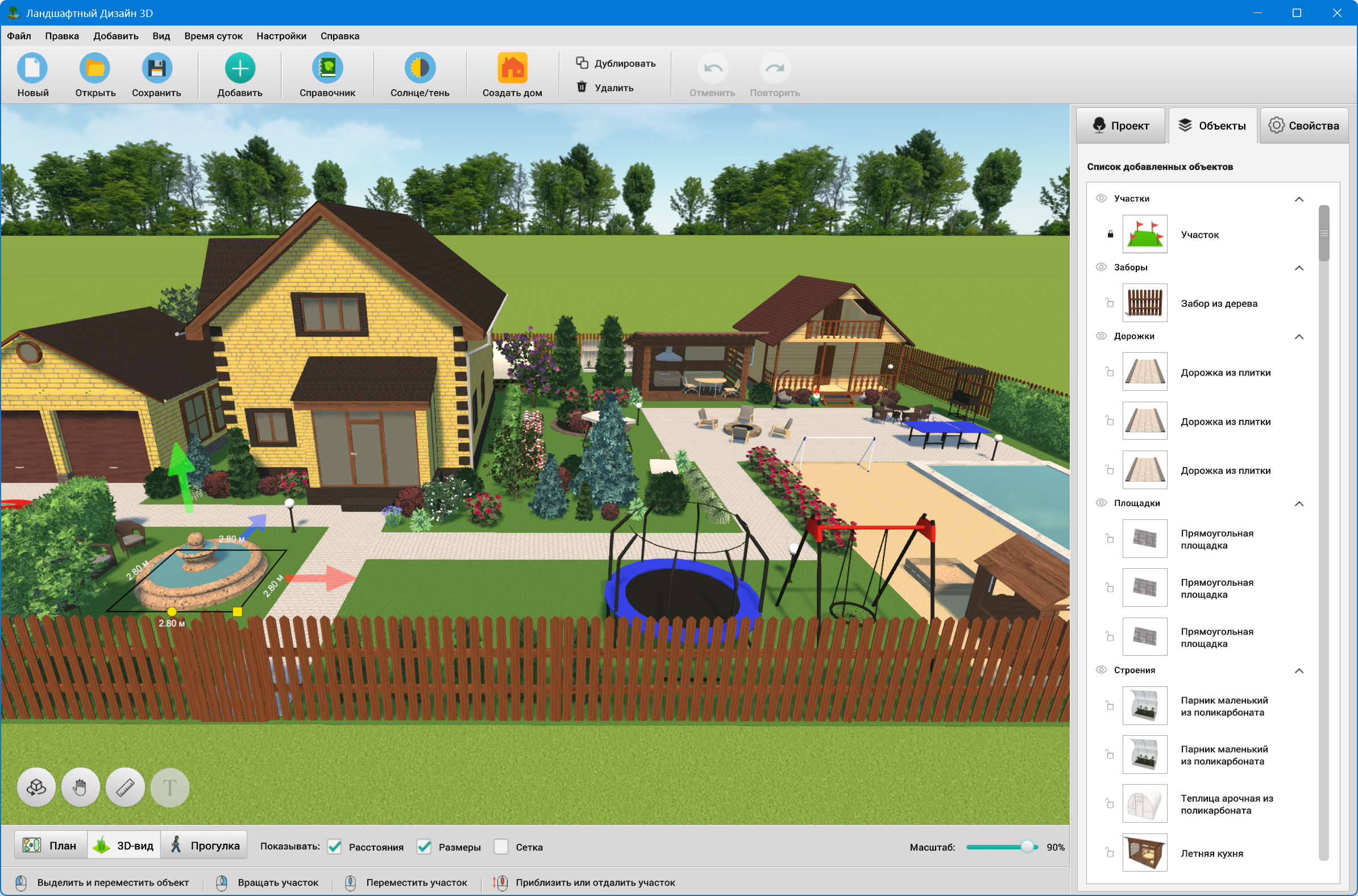Open the Справочник reference guide
Screen dimensions: 1358x896
pyautogui.click(x=327, y=69)
